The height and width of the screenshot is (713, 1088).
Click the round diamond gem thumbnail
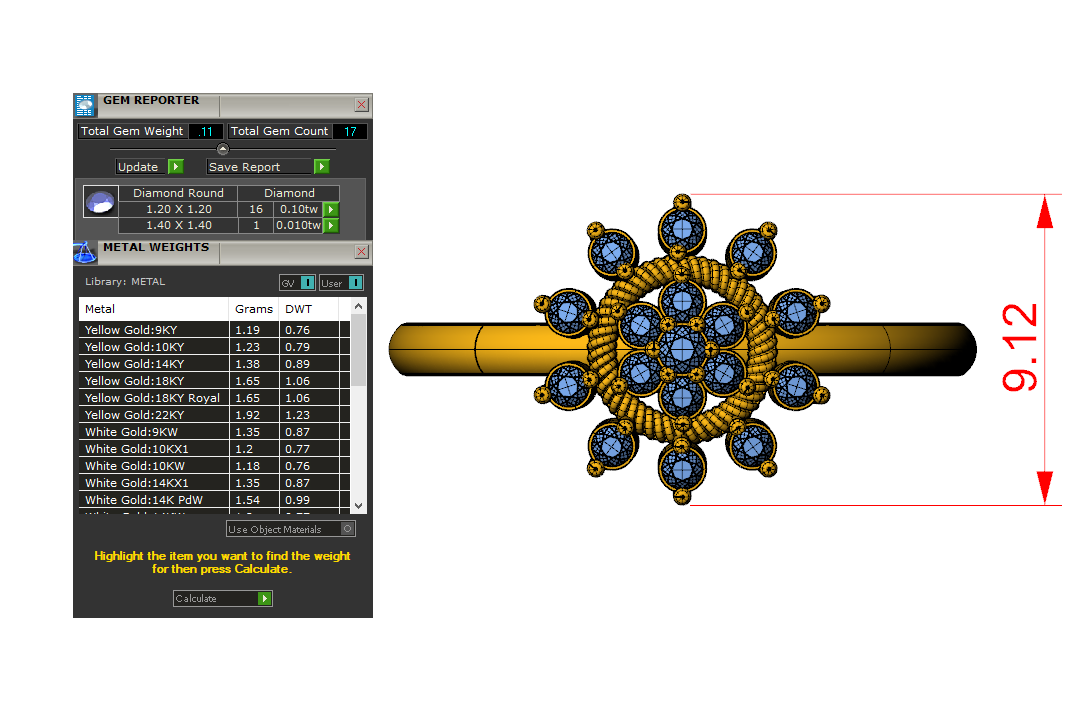[x=100, y=202]
